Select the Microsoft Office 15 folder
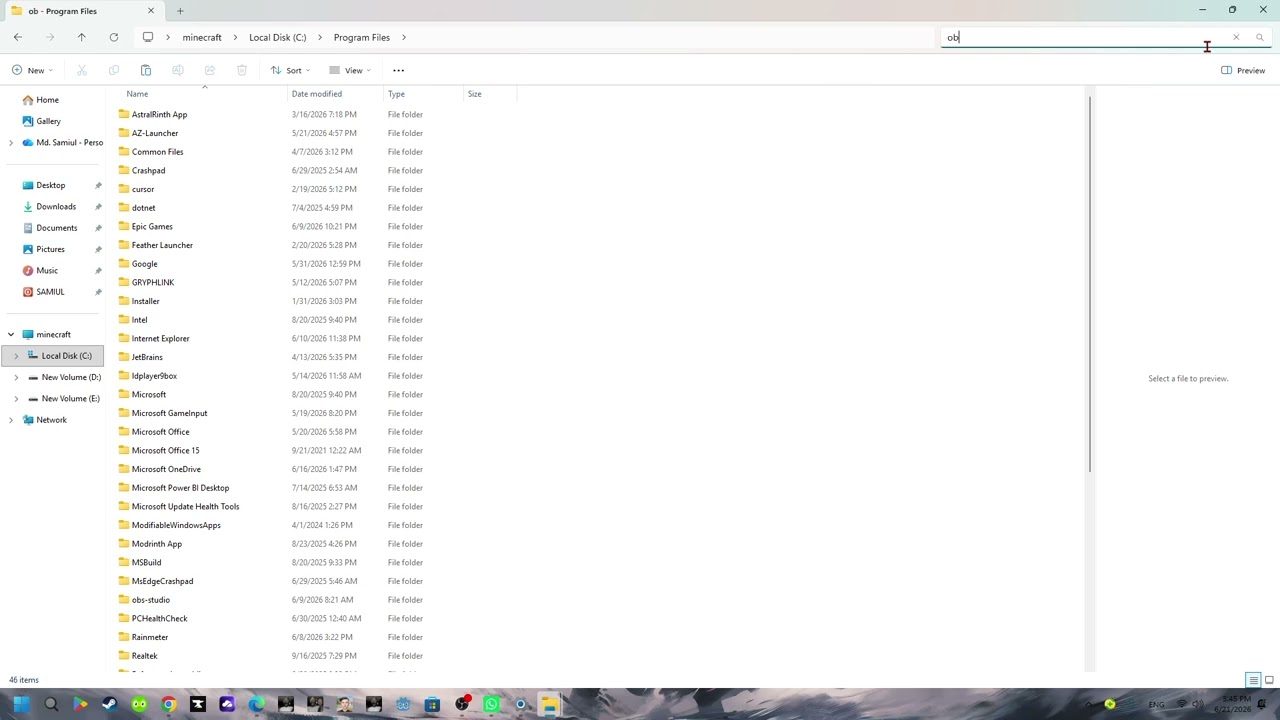1280x720 pixels. pyautogui.click(x=165, y=451)
